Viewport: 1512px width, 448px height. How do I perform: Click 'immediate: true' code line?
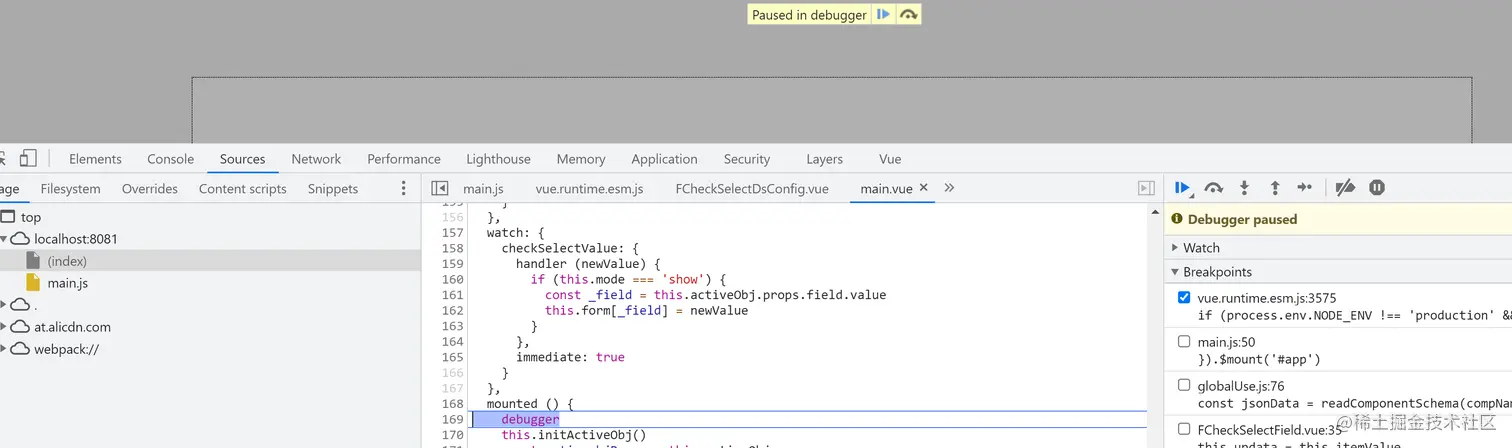pos(570,357)
